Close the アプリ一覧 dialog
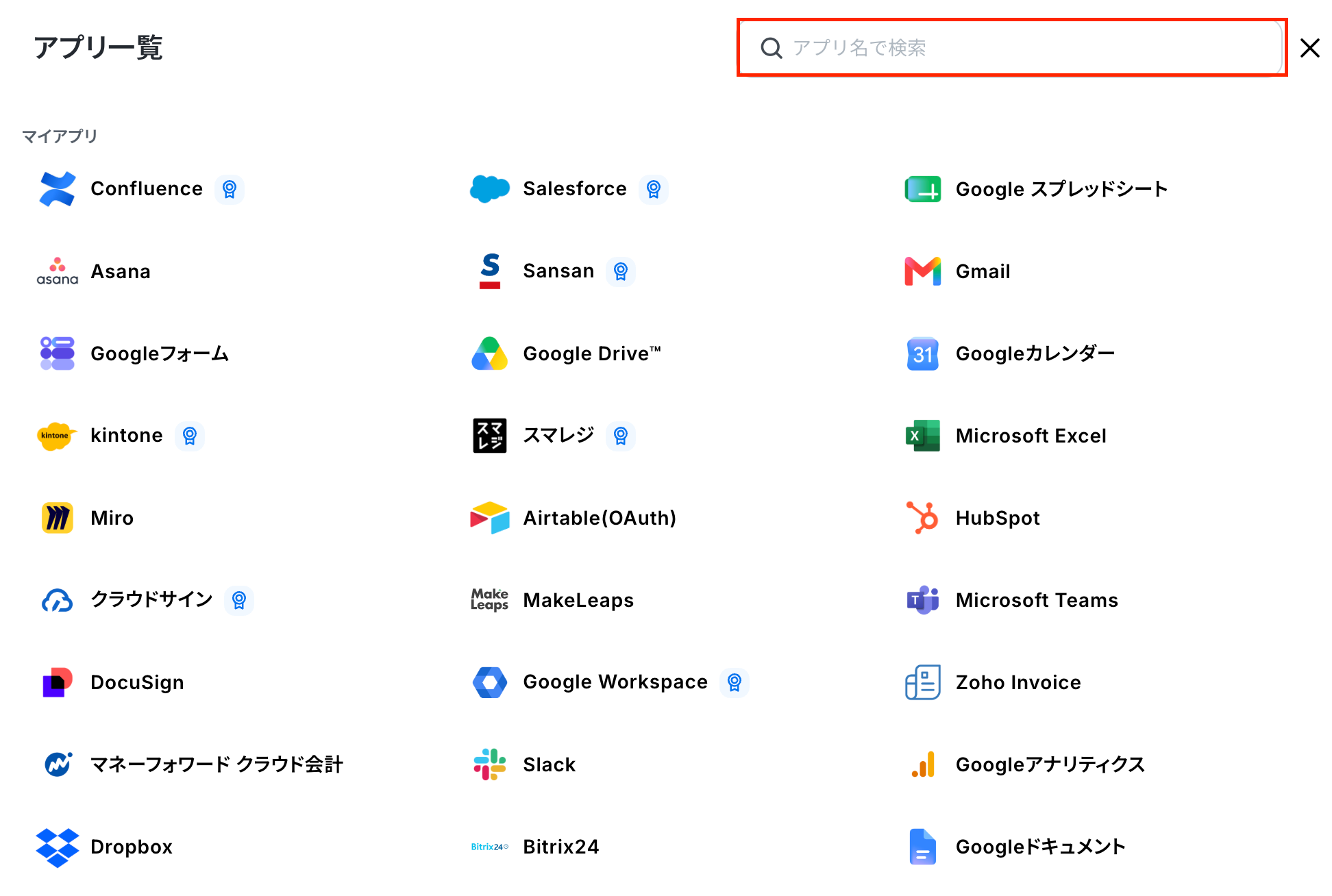The width and height of the screenshot is (1332, 896). pyautogui.click(x=1310, y=48)
